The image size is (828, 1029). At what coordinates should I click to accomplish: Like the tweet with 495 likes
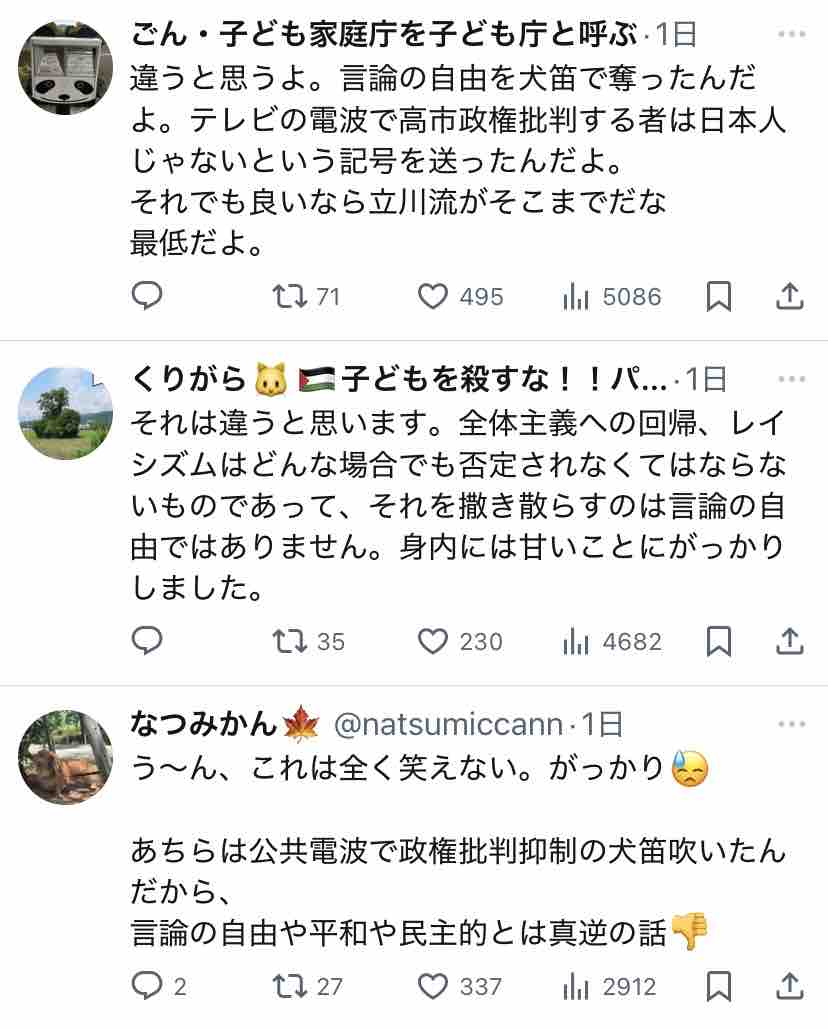pyautogui.click(x=461, y=297)
